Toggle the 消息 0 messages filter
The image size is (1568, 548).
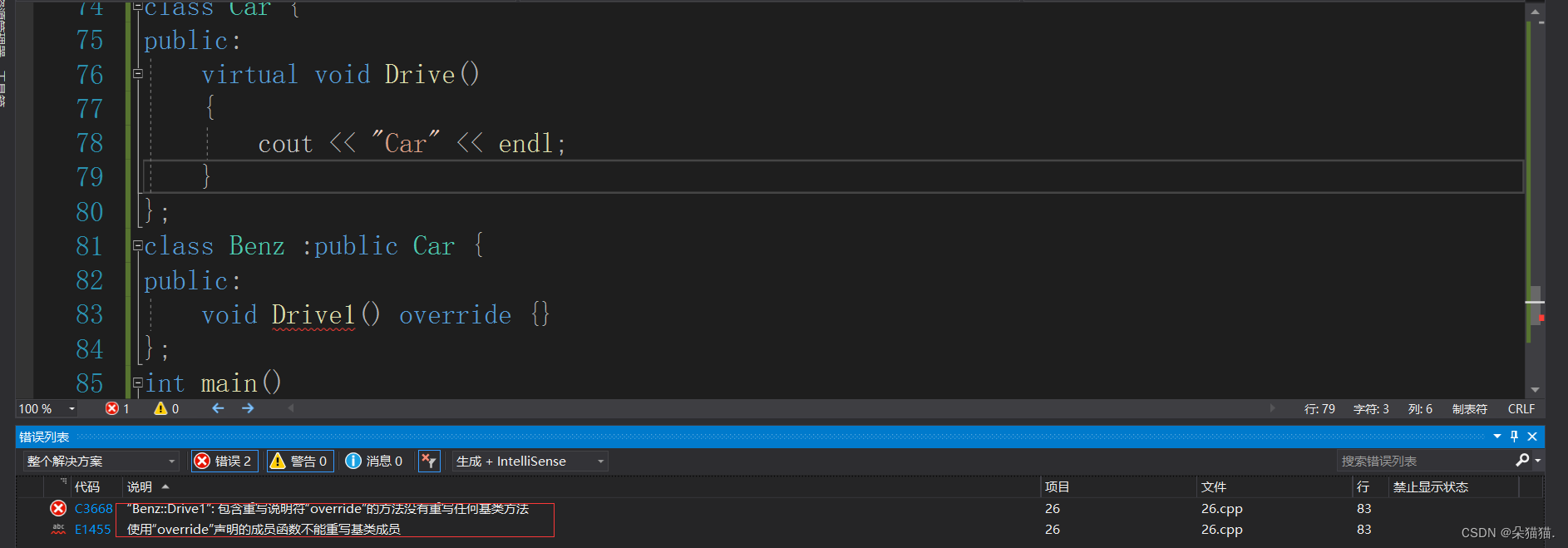tap(374, 461)
